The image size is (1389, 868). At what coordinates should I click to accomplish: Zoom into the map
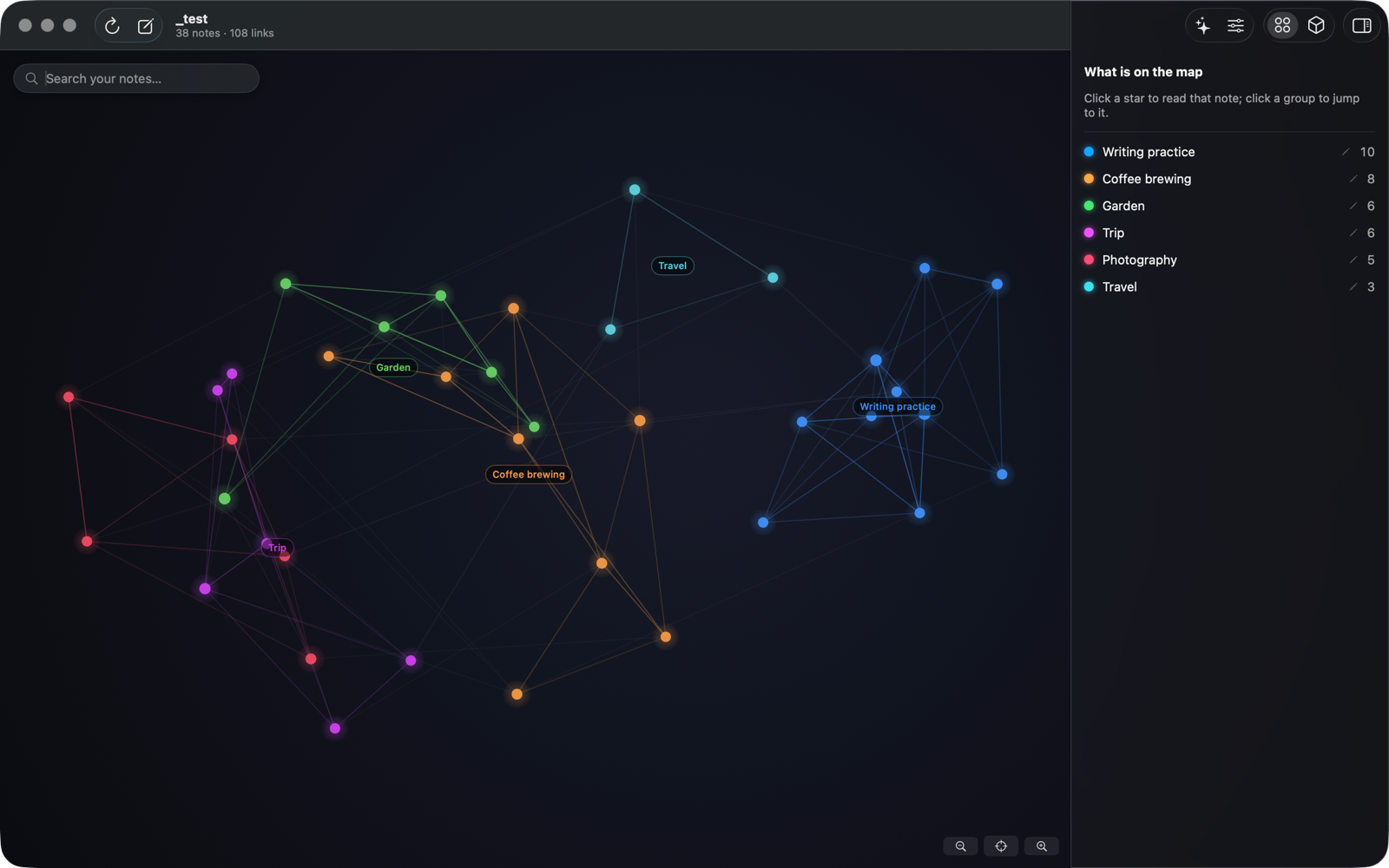pos(1042,846)
